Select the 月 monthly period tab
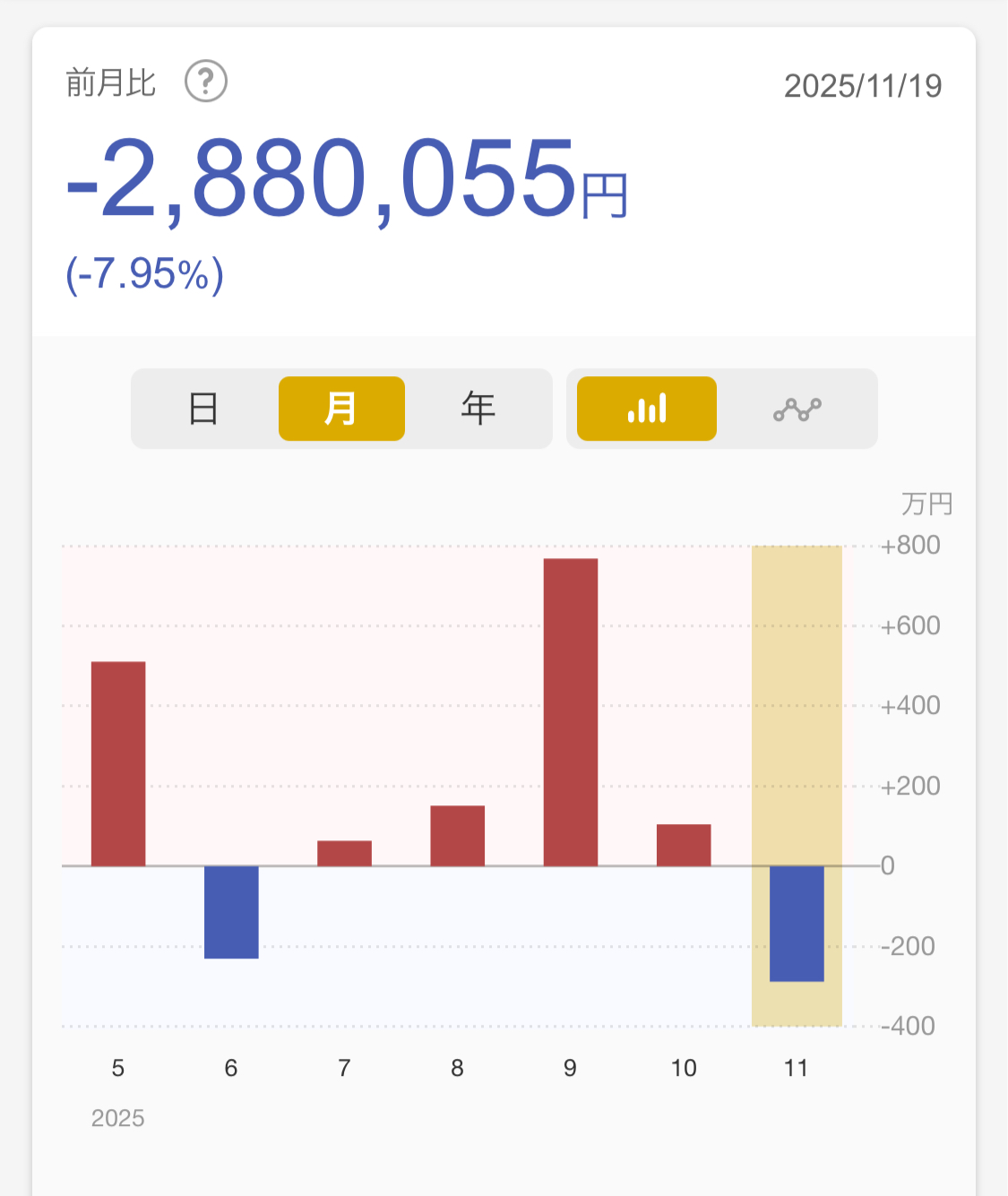The height and width of the screenshot is (1196, 1008). click(x=341, y=409)
